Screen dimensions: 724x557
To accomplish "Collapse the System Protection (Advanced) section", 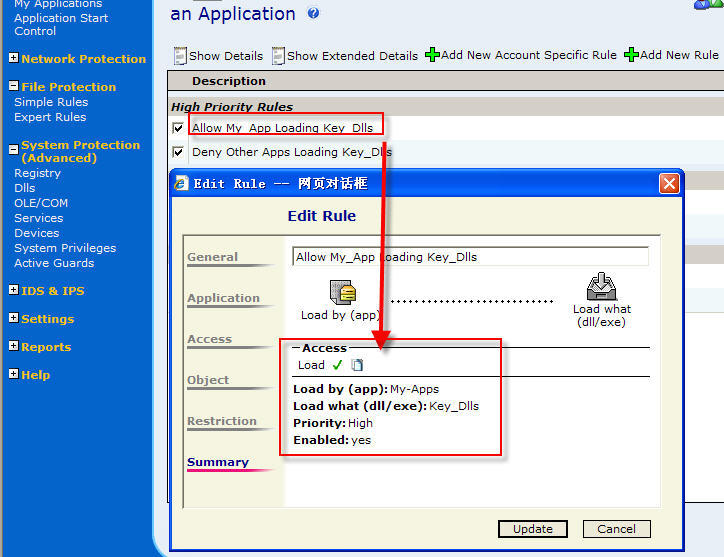I will click(14, 149).
